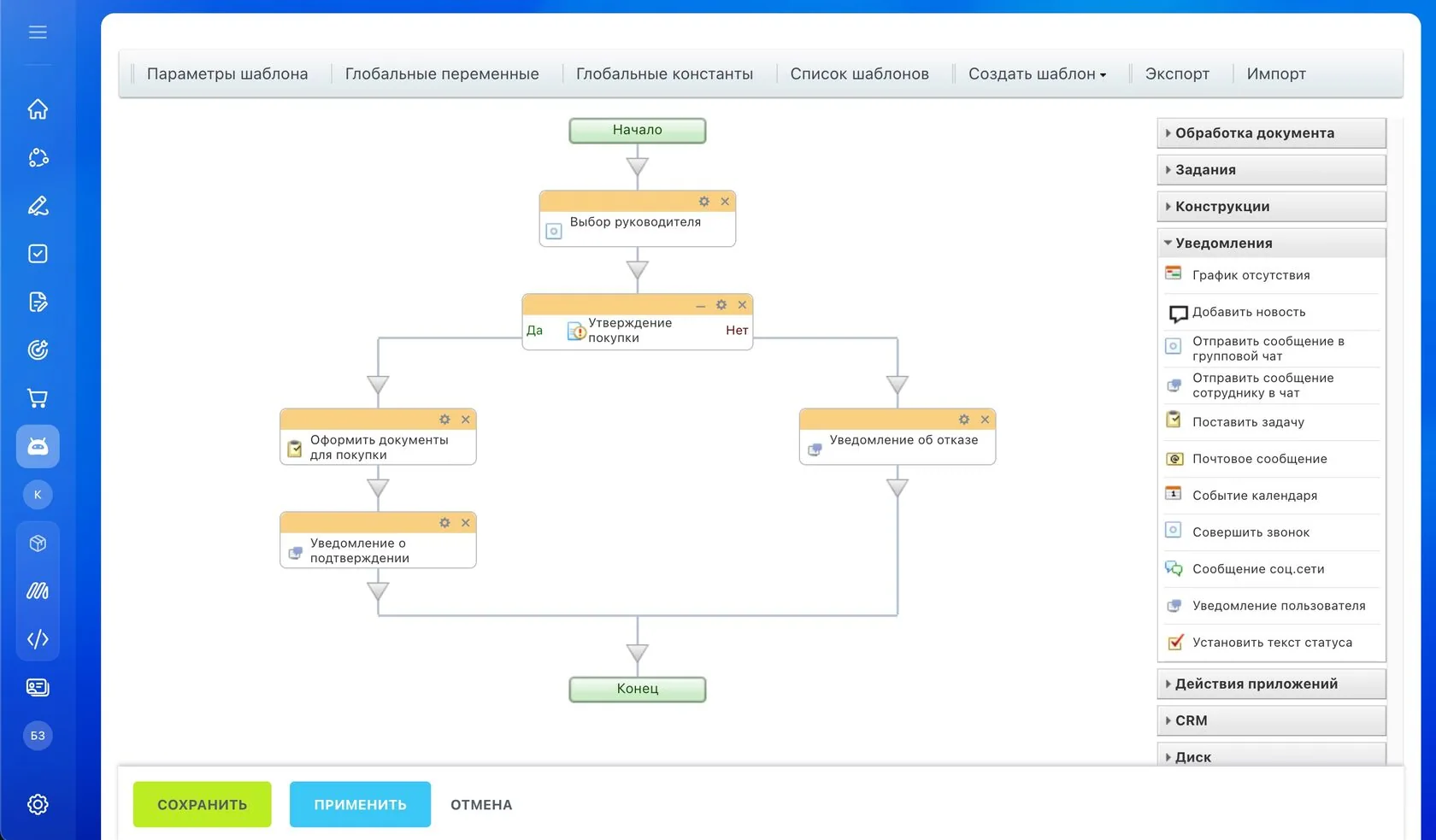Open the shopping cart icon in sidebar
Viewport: 1436px width, 840px height.
(x=38, y=398)
